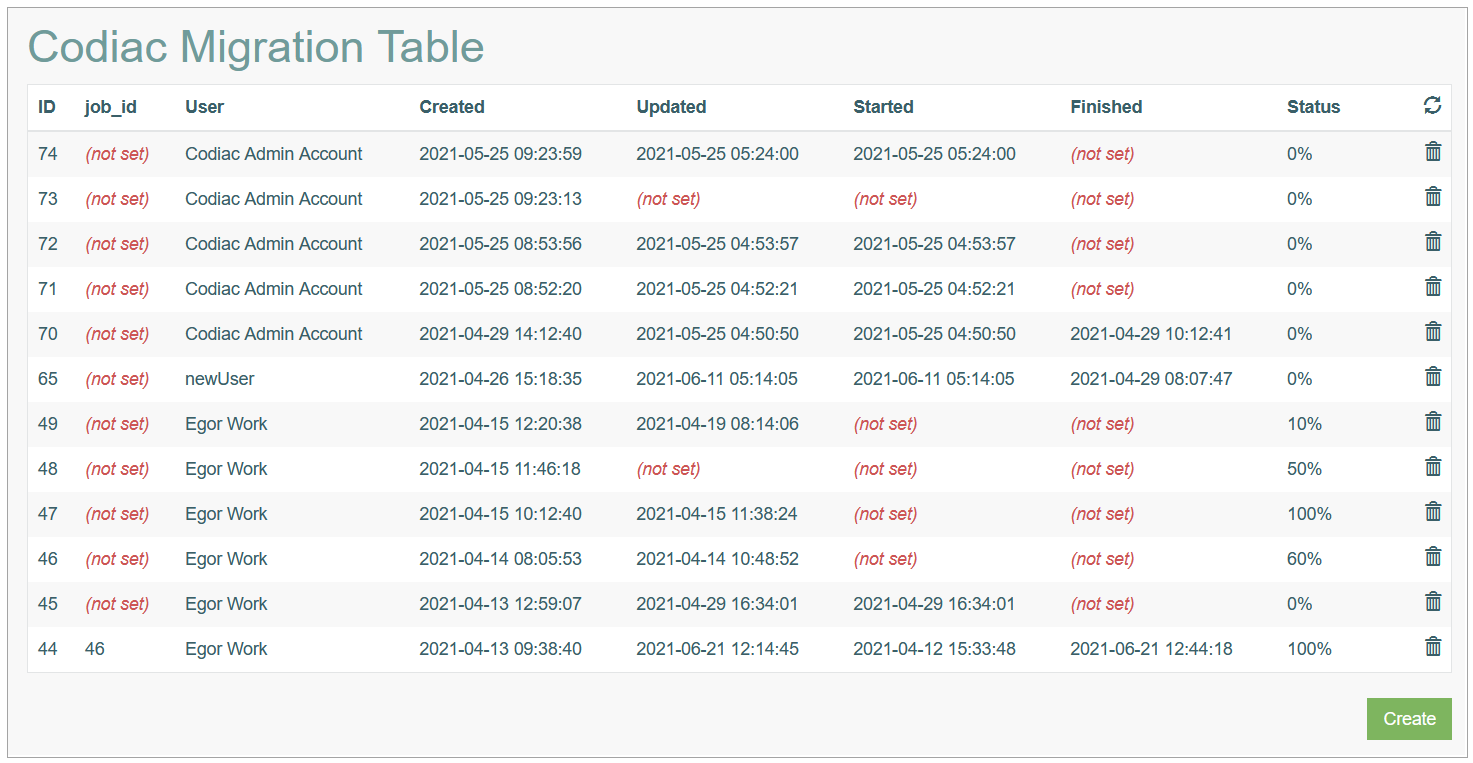Screen dimensions: 1473x763
Task: Click updated date 2021-04-19 08:14:06
Action: 717,424
